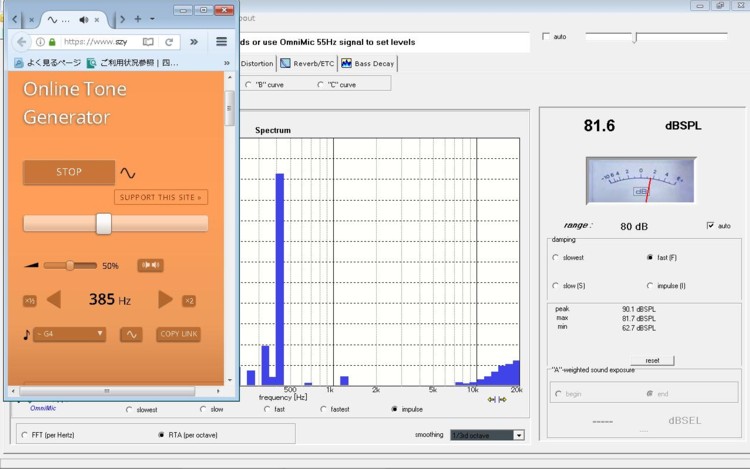
Task: Click the site information circle icon
Action: (41, 42)
